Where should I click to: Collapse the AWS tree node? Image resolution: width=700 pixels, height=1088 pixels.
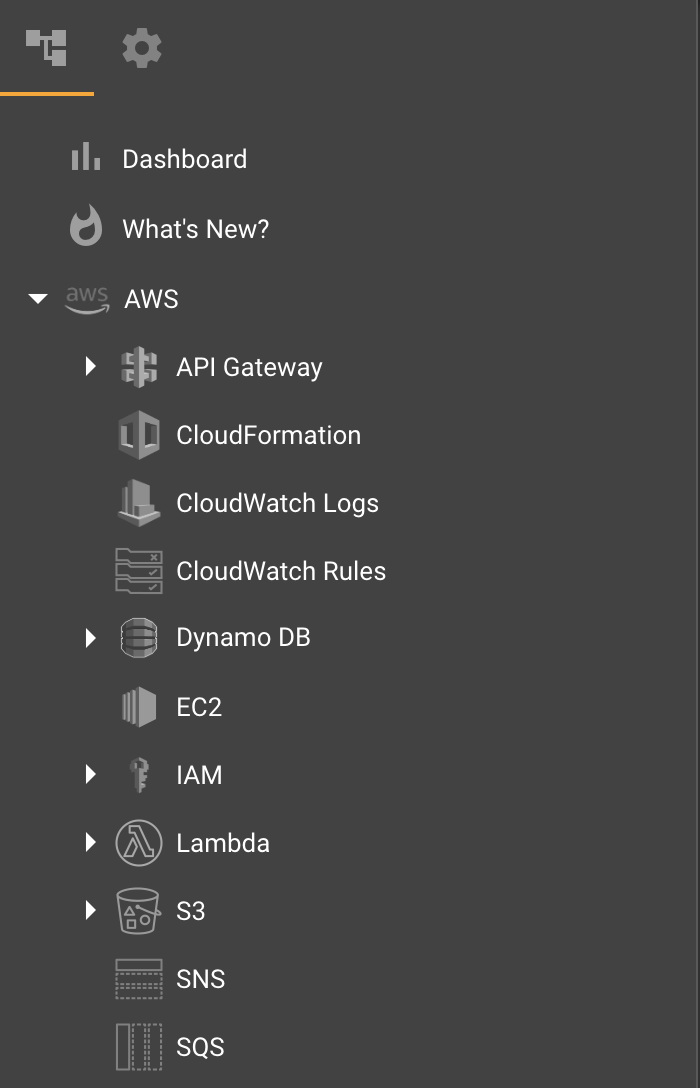point(38,299)
